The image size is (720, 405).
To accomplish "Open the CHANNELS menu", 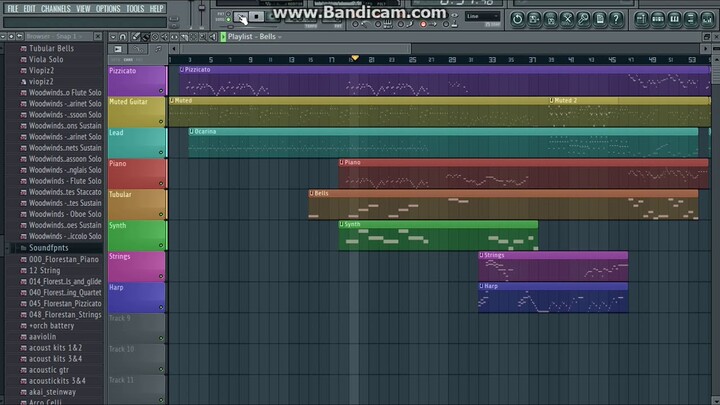I will pyautogui.click(x=55, y=8).
